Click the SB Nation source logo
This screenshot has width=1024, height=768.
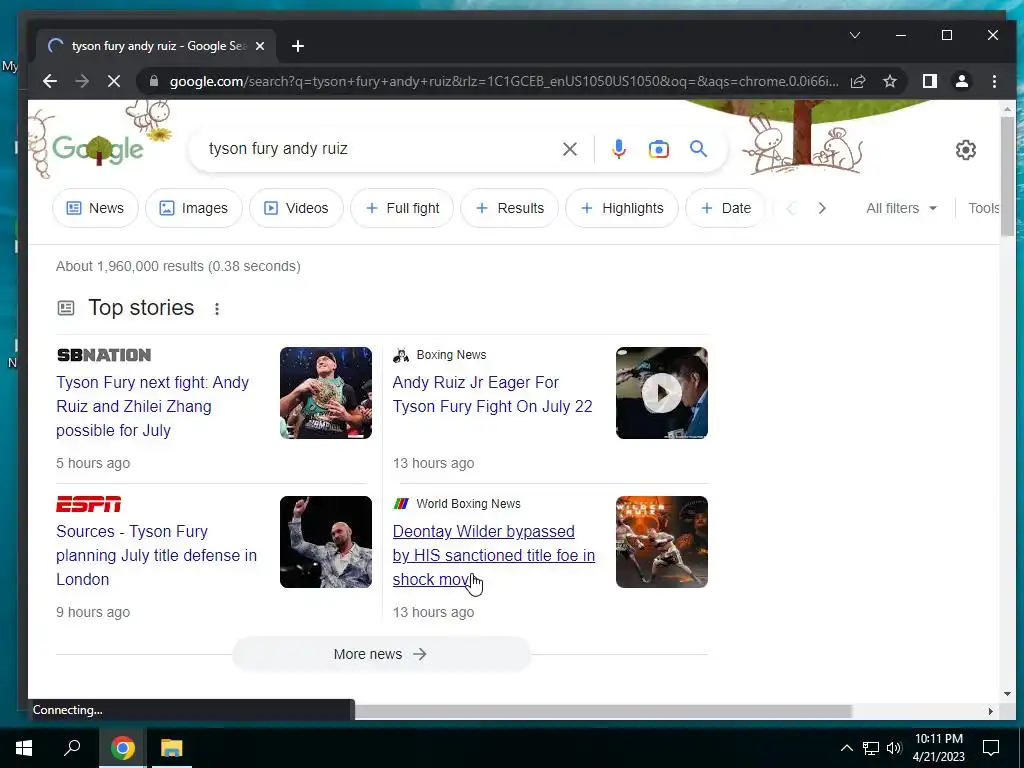point(104,355)
